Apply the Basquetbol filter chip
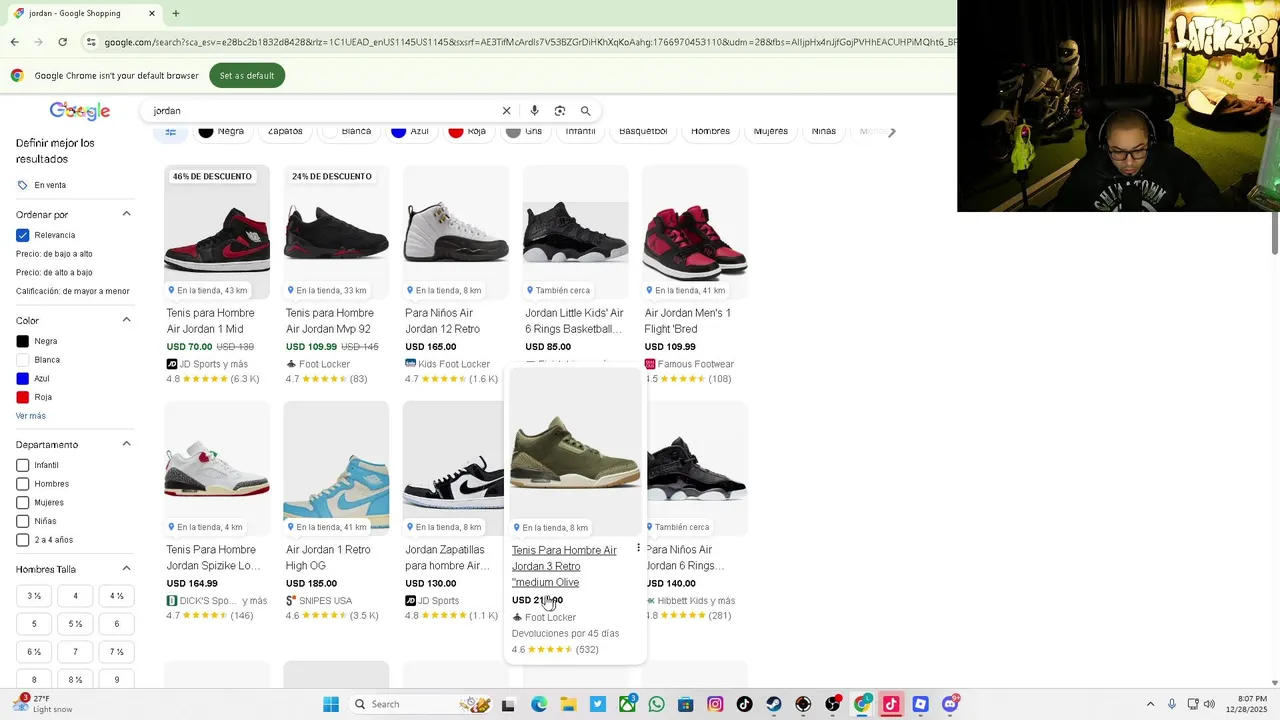Image resolution: width=1280 pixels, height=720 pixels. pyautogui.click(x=643, y=131)
